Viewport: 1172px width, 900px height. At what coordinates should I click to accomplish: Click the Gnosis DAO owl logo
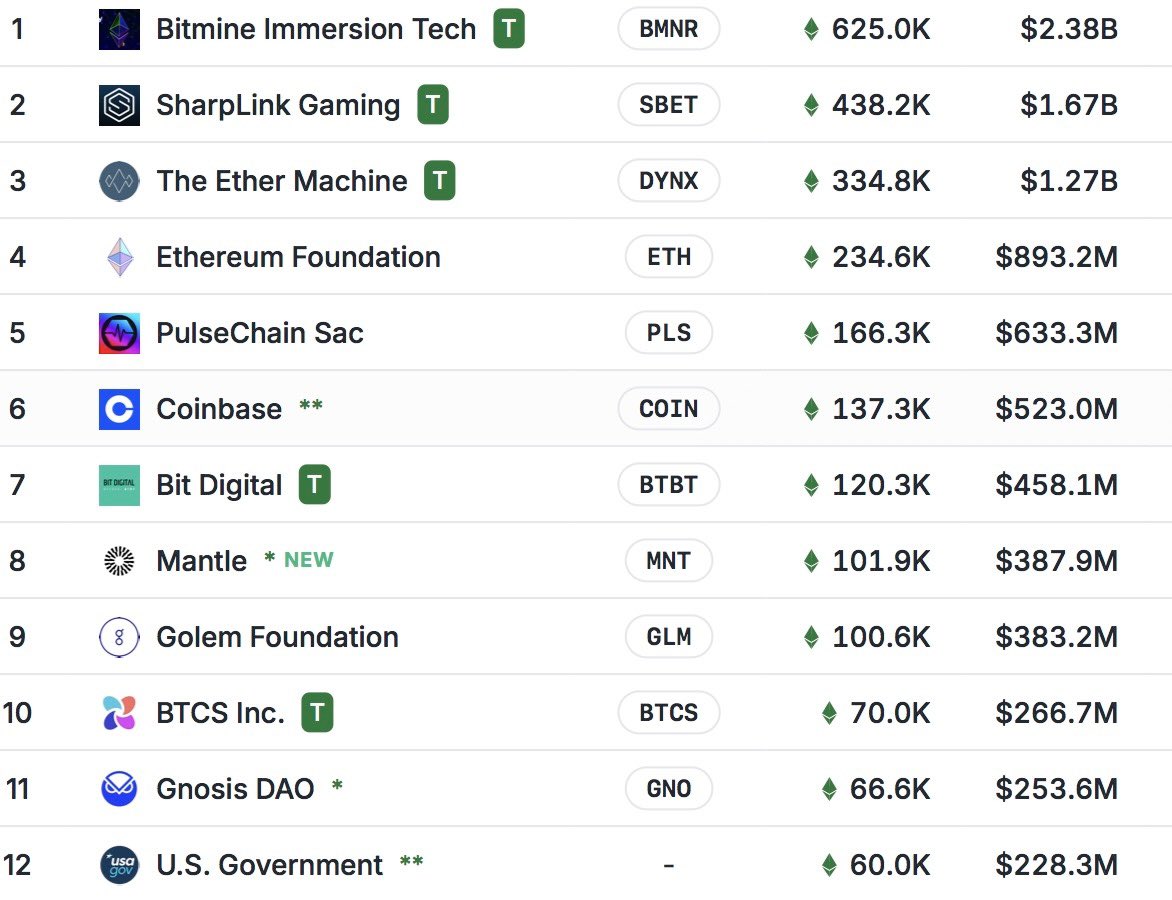(x=119, y=789)
